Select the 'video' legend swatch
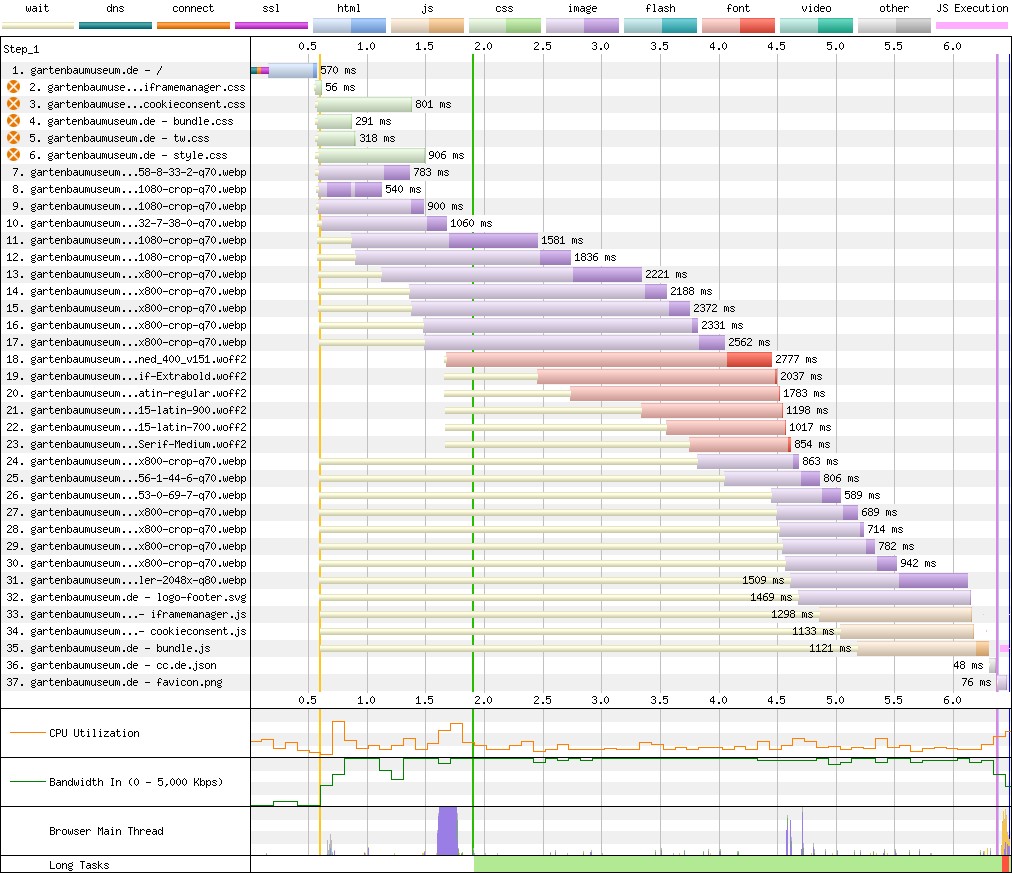Image resolution: width=1012 pixels, height=873 pixels. coord(816,26)
